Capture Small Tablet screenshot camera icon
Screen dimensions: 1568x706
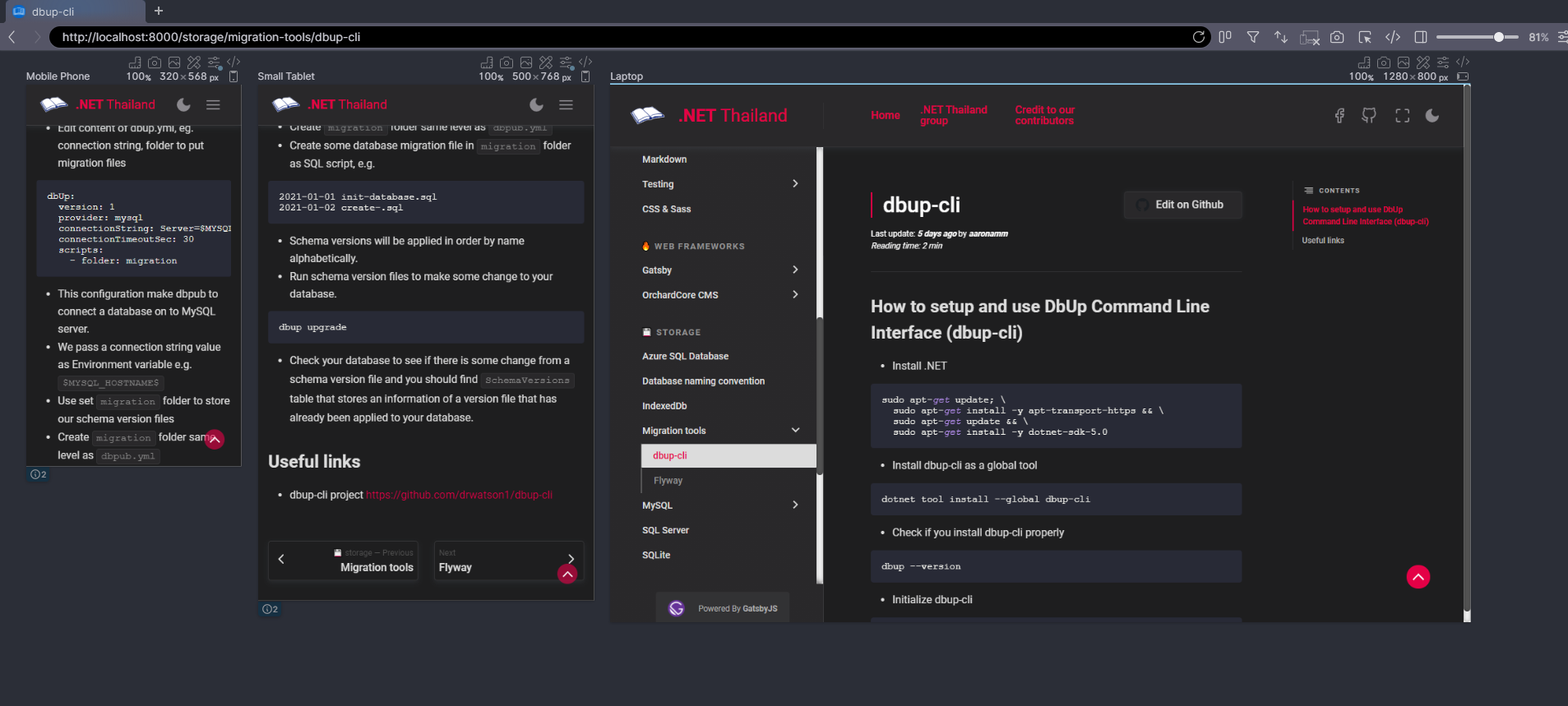[x=506, y=62]
